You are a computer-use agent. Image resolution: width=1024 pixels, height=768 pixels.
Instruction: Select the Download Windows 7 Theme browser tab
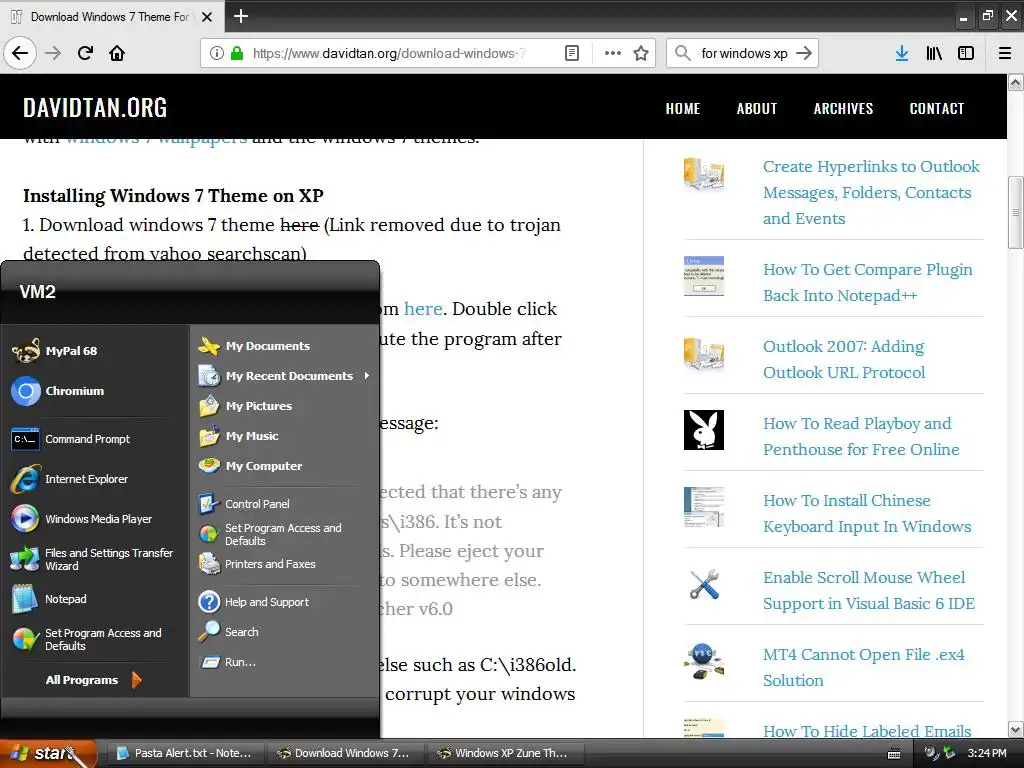111,16
